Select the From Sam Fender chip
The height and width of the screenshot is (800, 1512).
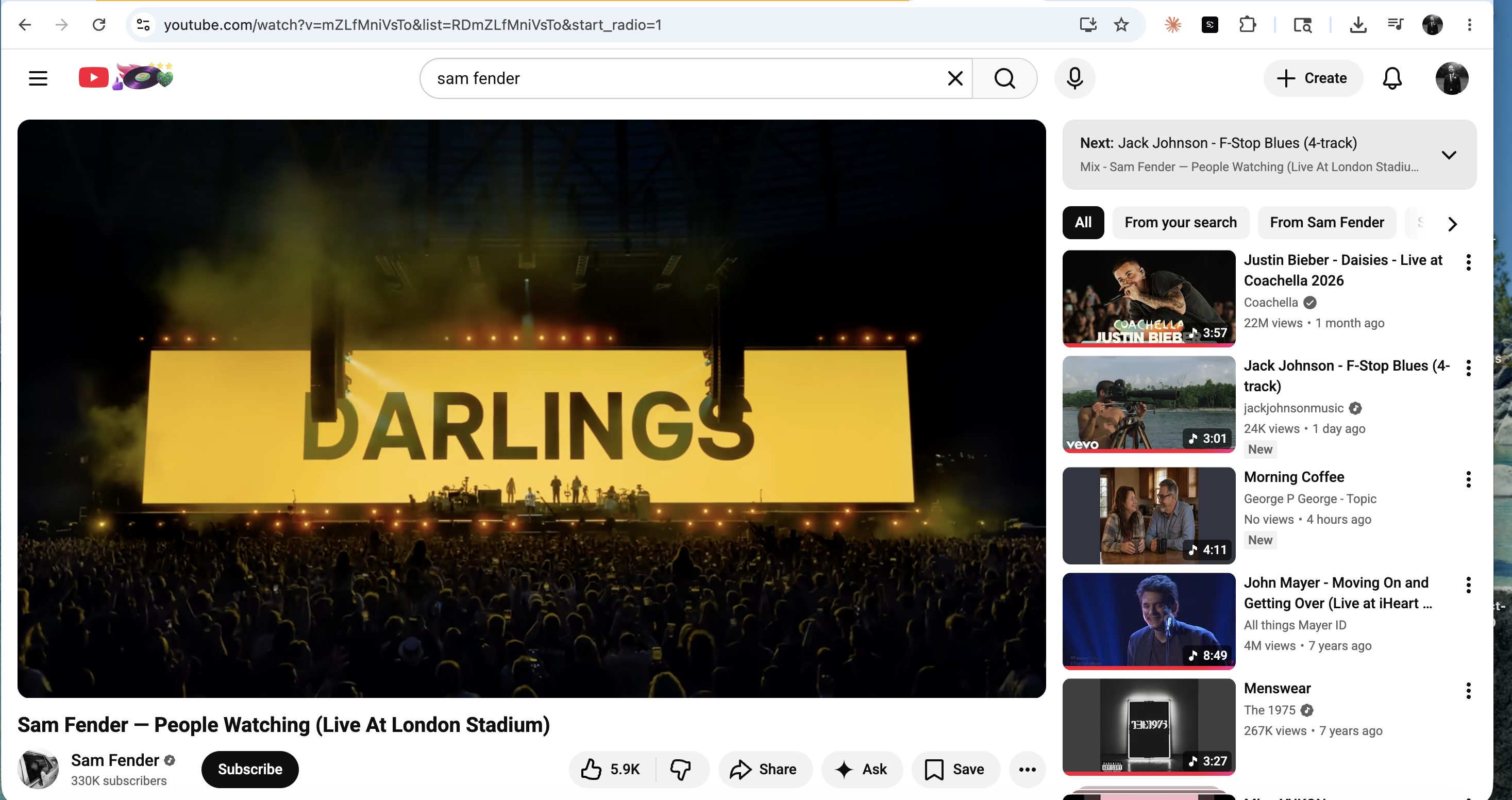tap(1326, 223)
